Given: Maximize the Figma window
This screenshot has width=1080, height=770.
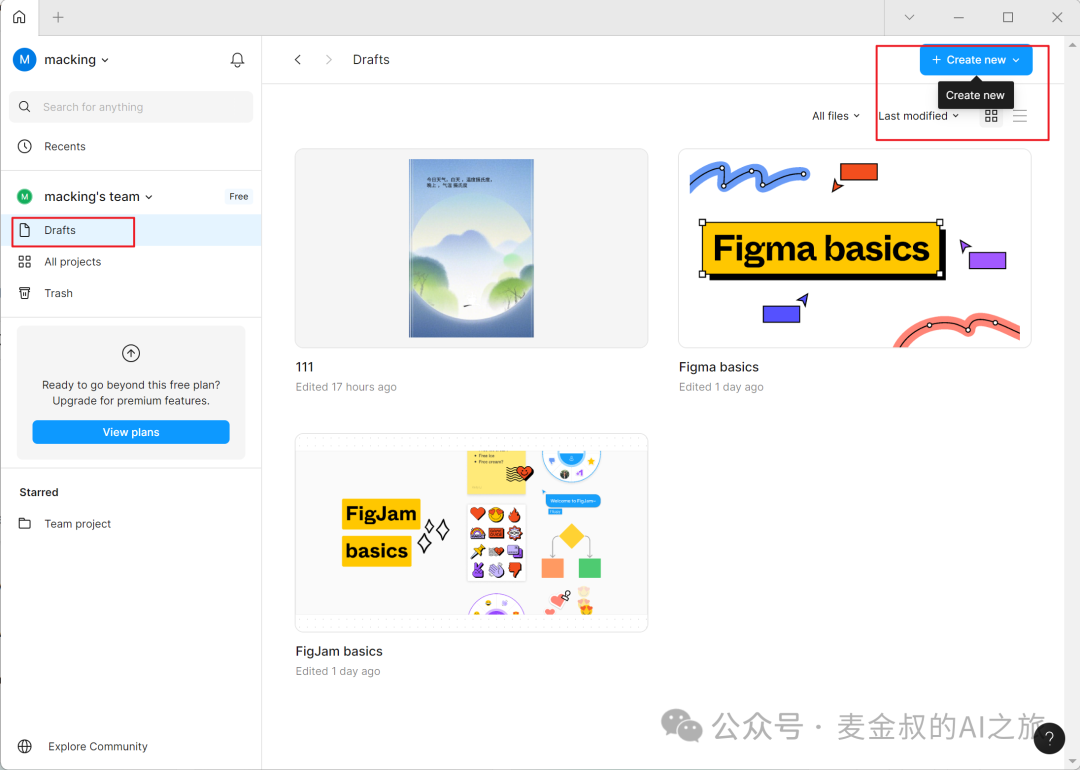Looking at the screenshot, I should 1008,17.
